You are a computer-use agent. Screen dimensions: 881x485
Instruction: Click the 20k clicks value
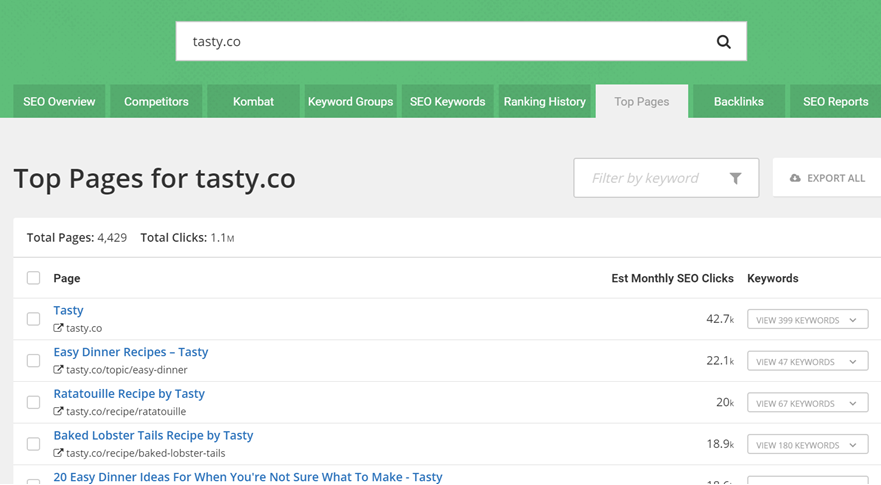tap(725, 402)
